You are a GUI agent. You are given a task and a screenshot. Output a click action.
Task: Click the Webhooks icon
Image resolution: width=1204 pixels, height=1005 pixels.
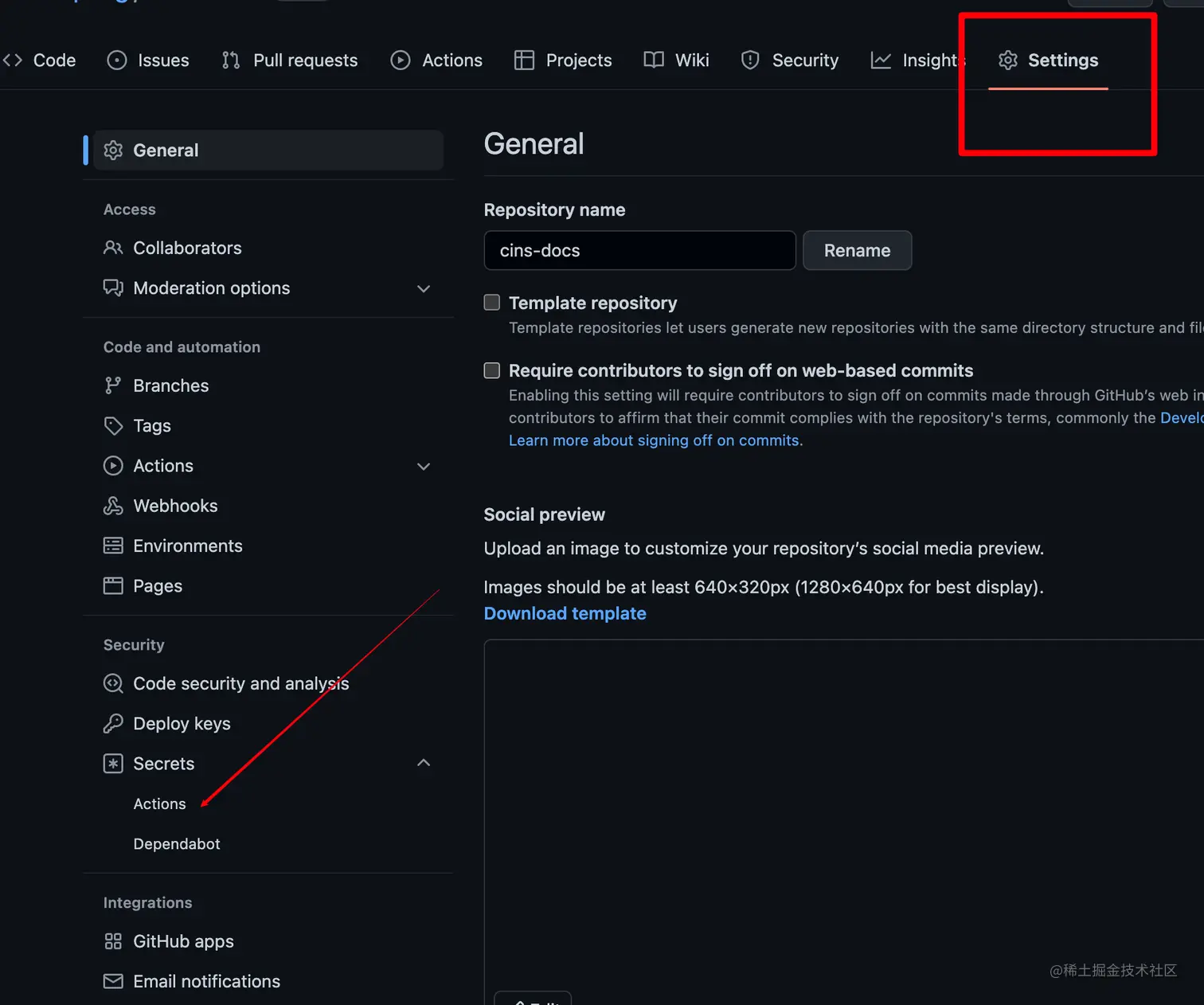(x=113, y=506)
